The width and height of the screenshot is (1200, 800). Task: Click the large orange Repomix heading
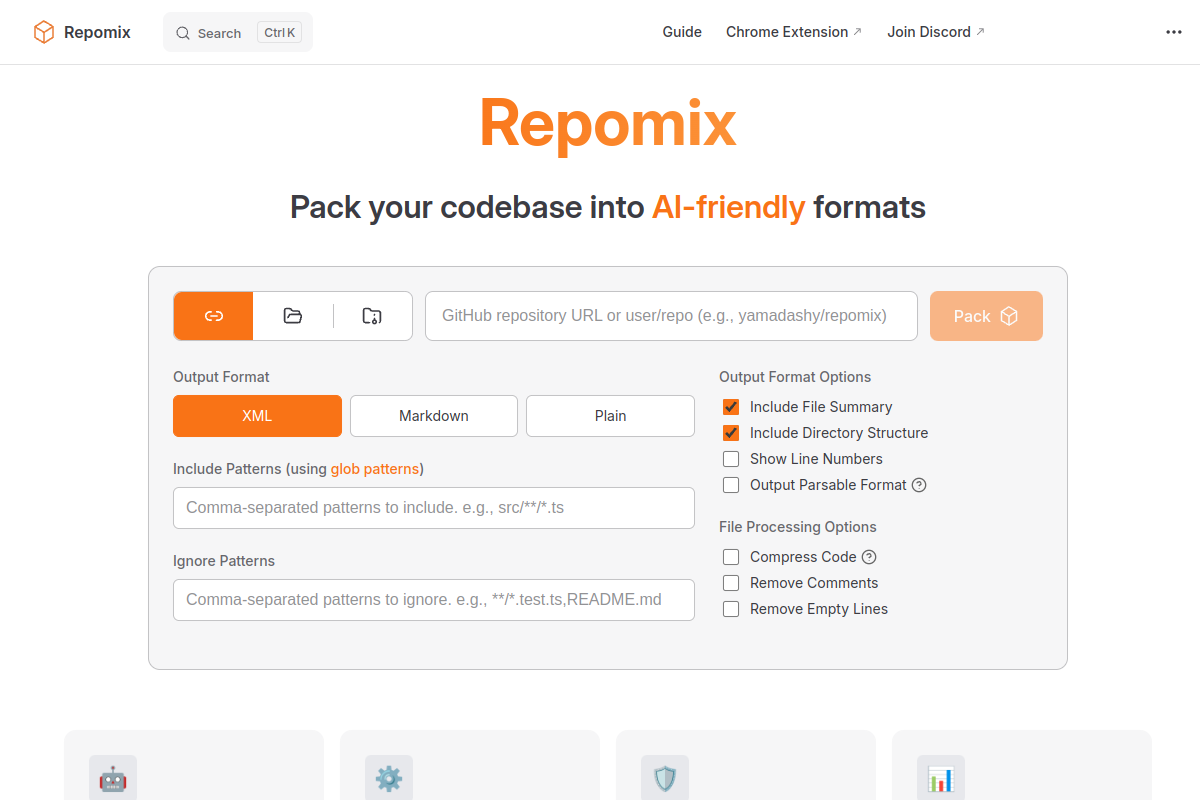click(x=608, y=124)
